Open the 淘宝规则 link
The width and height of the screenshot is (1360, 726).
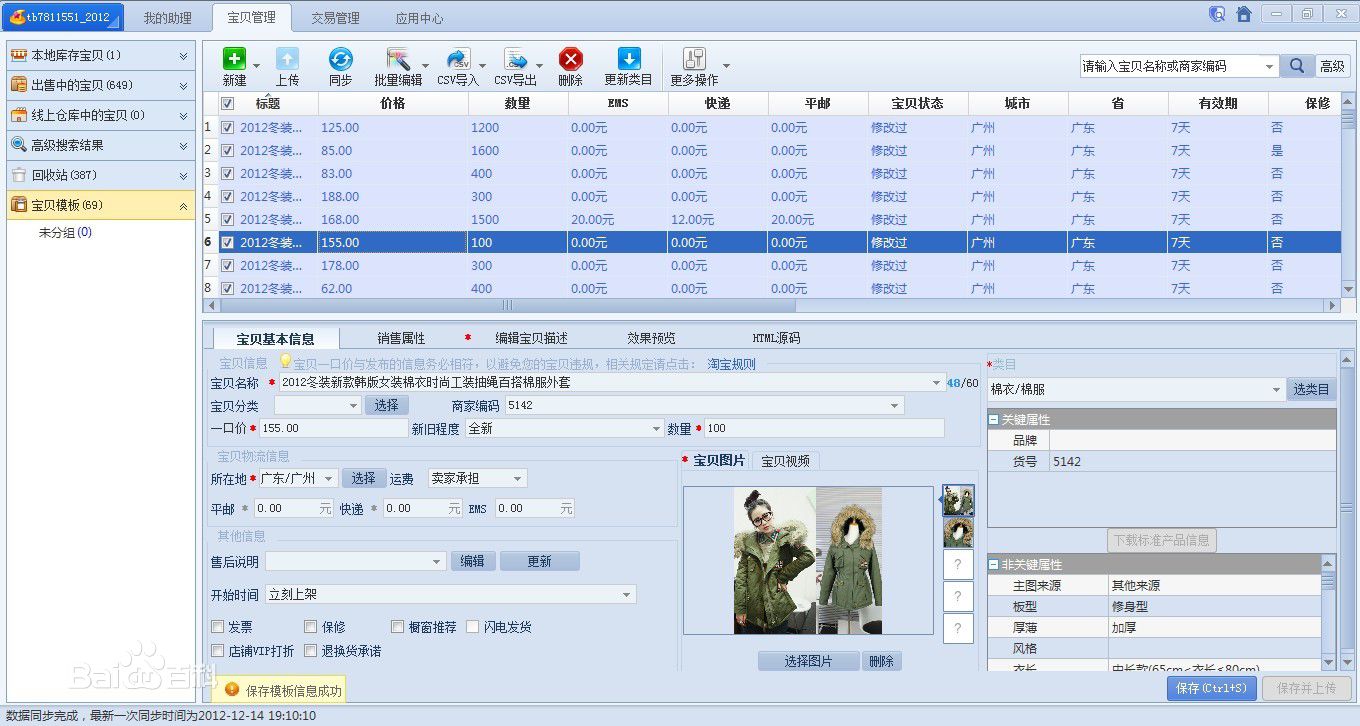[x=731, y=364]
